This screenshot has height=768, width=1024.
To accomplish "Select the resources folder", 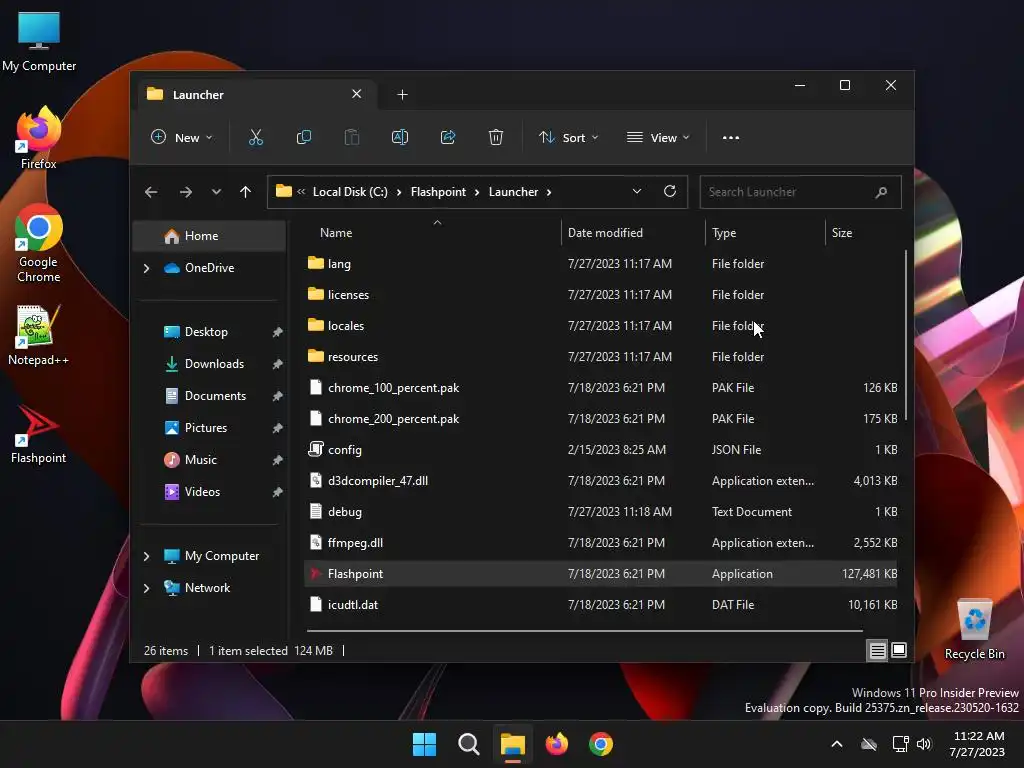I will 601,357.
